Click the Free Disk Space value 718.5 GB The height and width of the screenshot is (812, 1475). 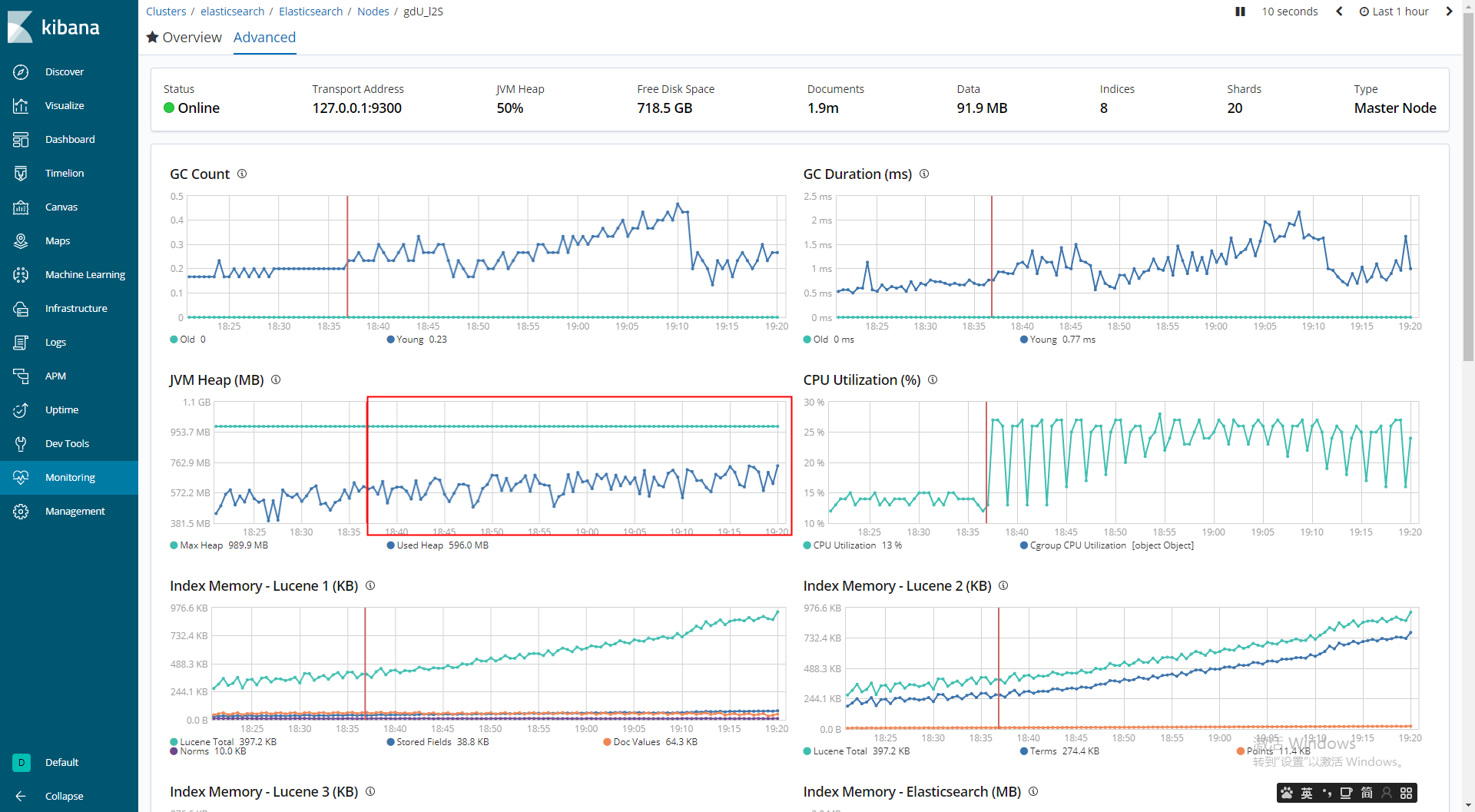point(665,108)
